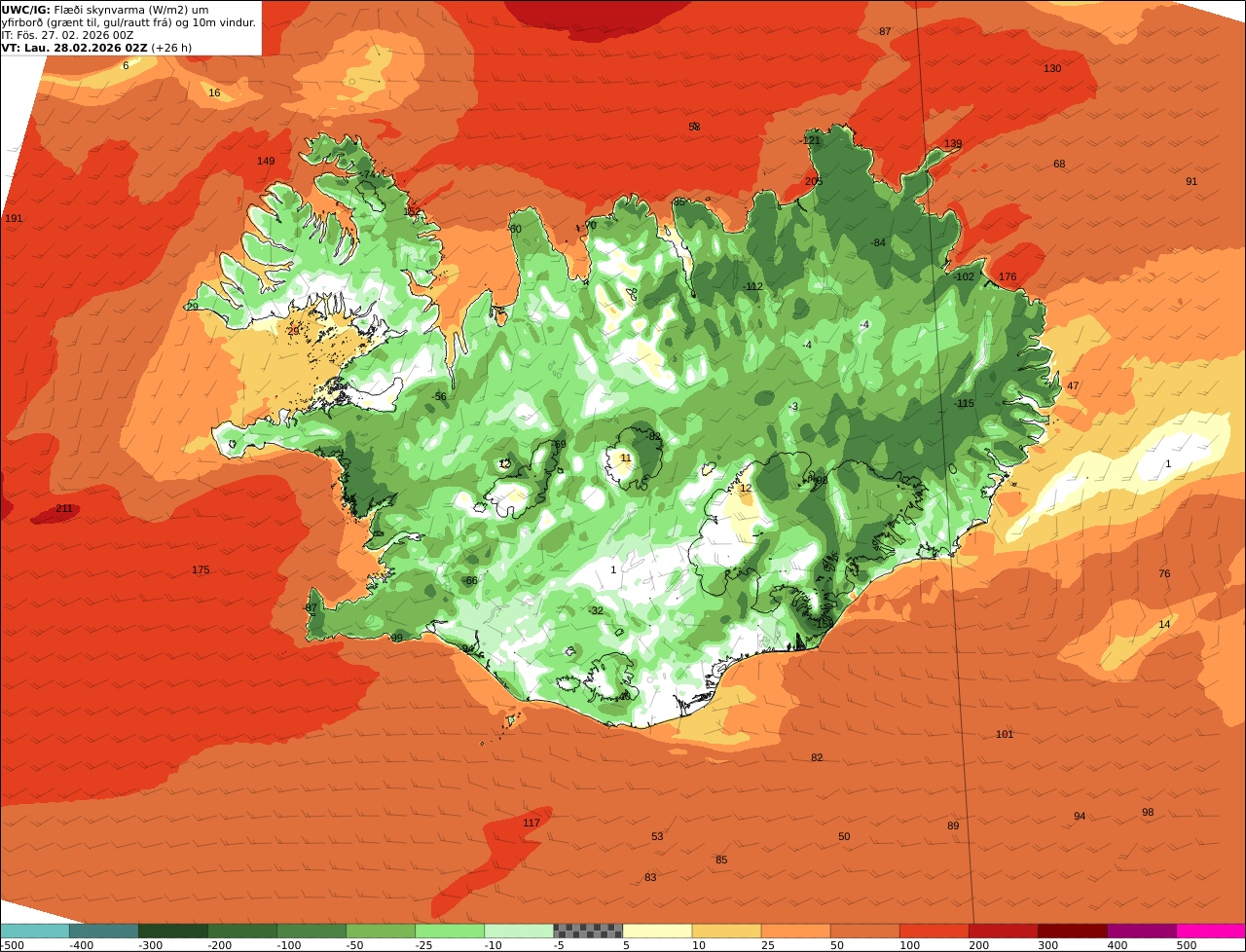The image size is (1246, 952).
Task: Click the legend label '-200'
Action: pos(219,945)
